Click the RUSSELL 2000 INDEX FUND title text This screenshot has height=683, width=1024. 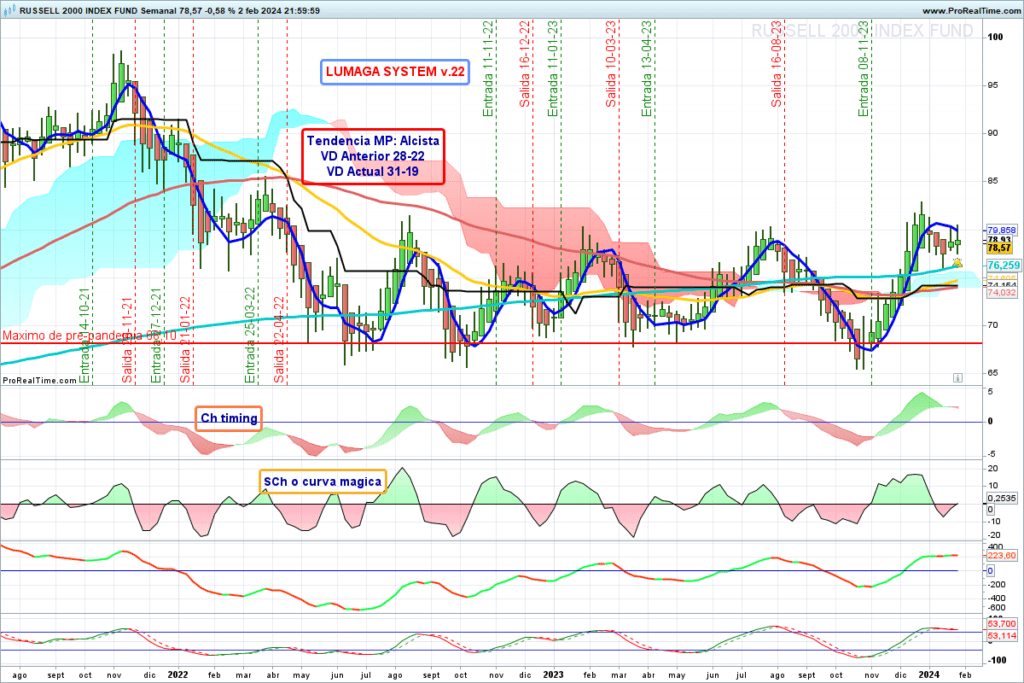click(x=78, y=11)
